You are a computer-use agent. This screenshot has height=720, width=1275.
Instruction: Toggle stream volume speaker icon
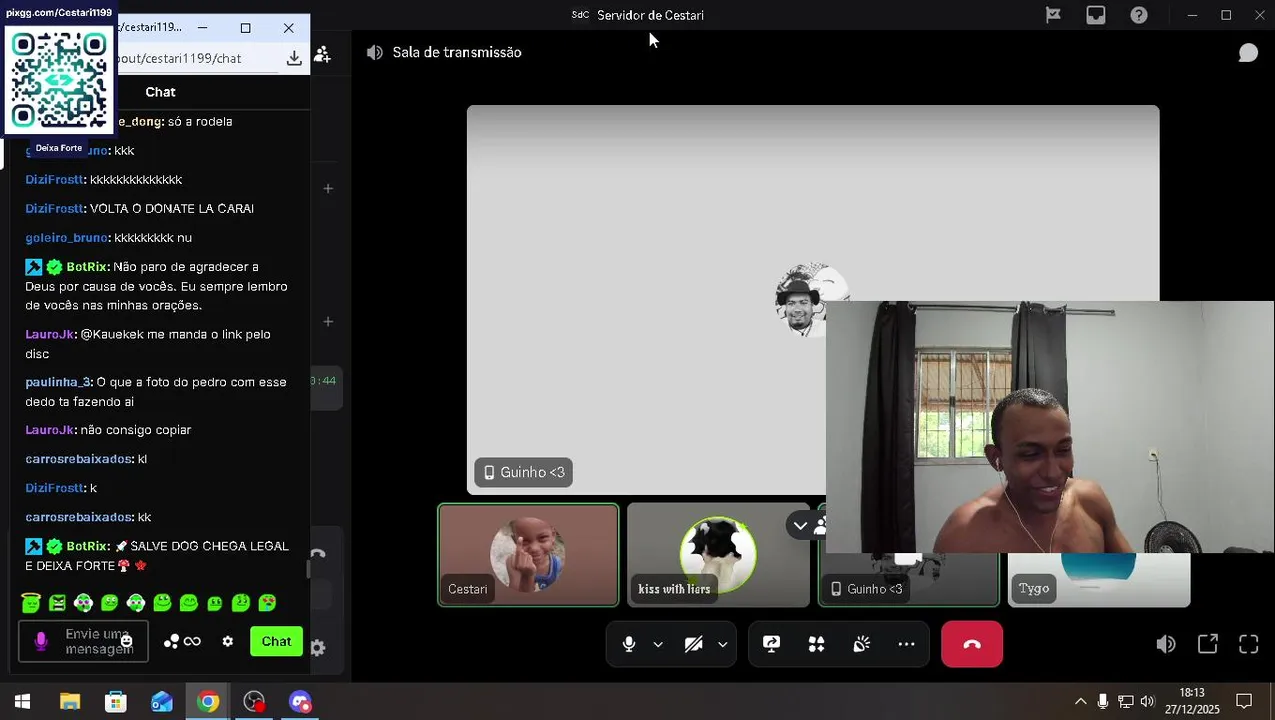(x=1165, y=645)
